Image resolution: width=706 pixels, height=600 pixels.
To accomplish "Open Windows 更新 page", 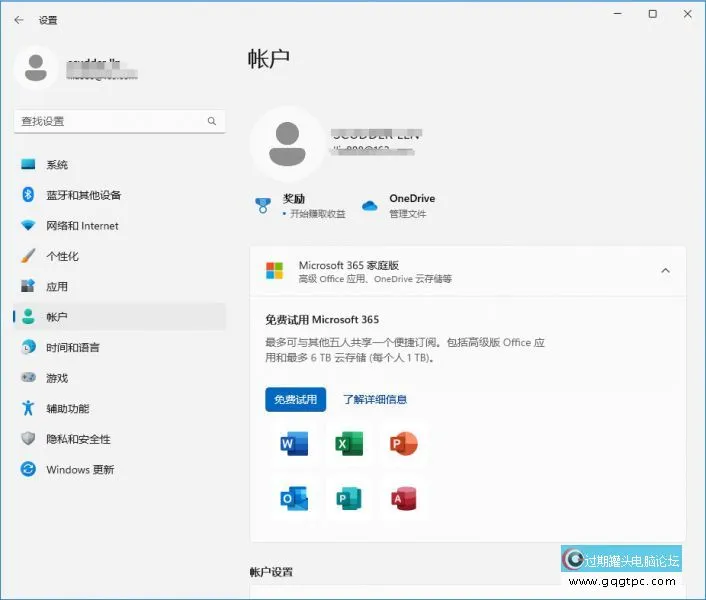I will [80, 470].
